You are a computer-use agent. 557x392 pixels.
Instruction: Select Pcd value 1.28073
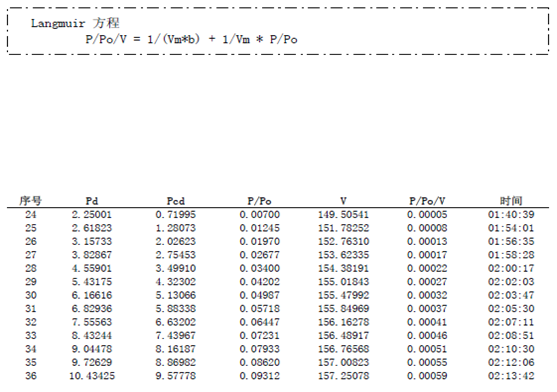175,228
